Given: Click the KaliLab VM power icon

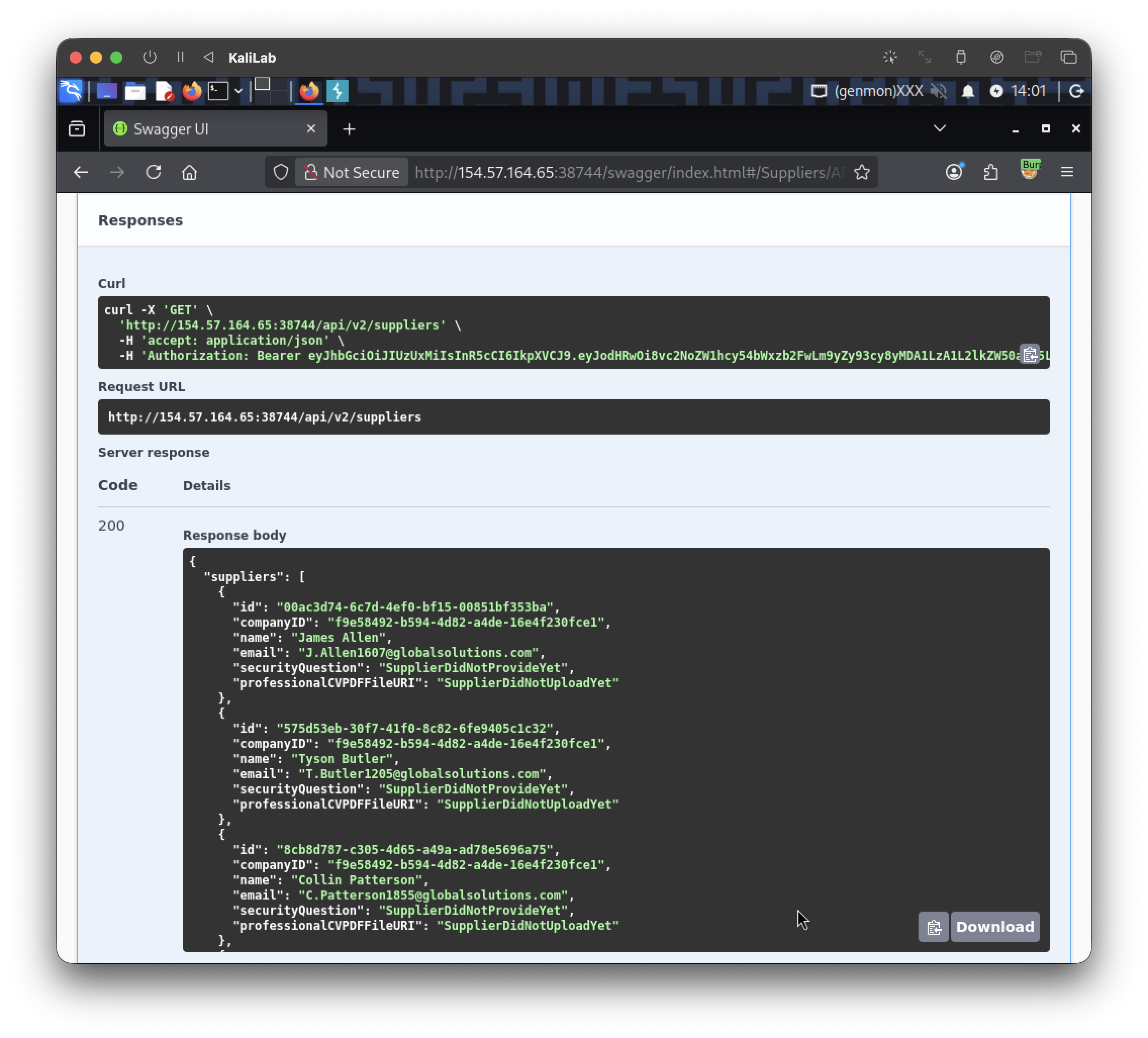Looking at the screenshot, I should [150, 57].
